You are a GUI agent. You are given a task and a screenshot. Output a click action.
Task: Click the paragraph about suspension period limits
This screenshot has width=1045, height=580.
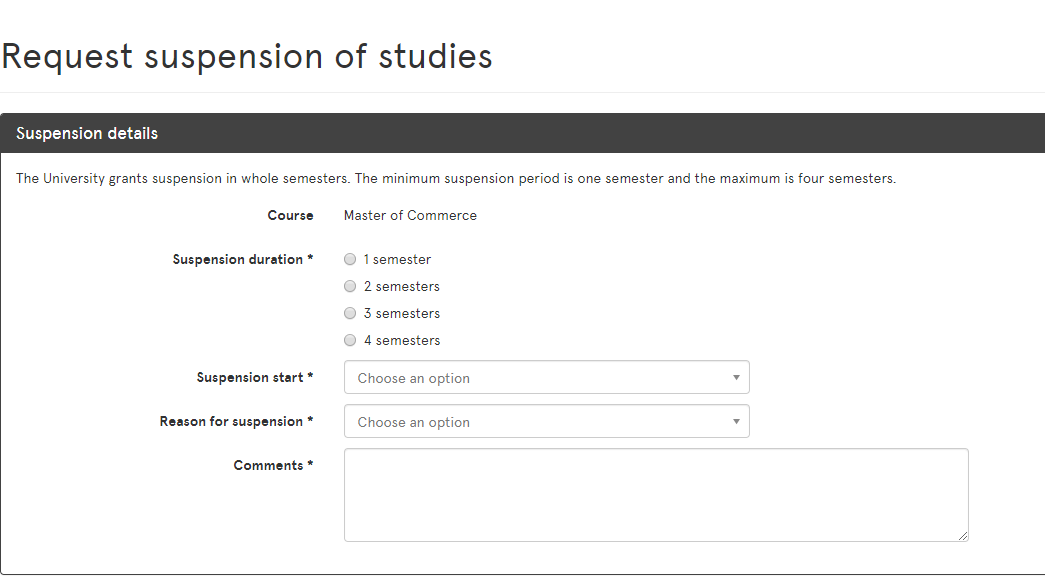pyautogui.click(x=456, y=179)
